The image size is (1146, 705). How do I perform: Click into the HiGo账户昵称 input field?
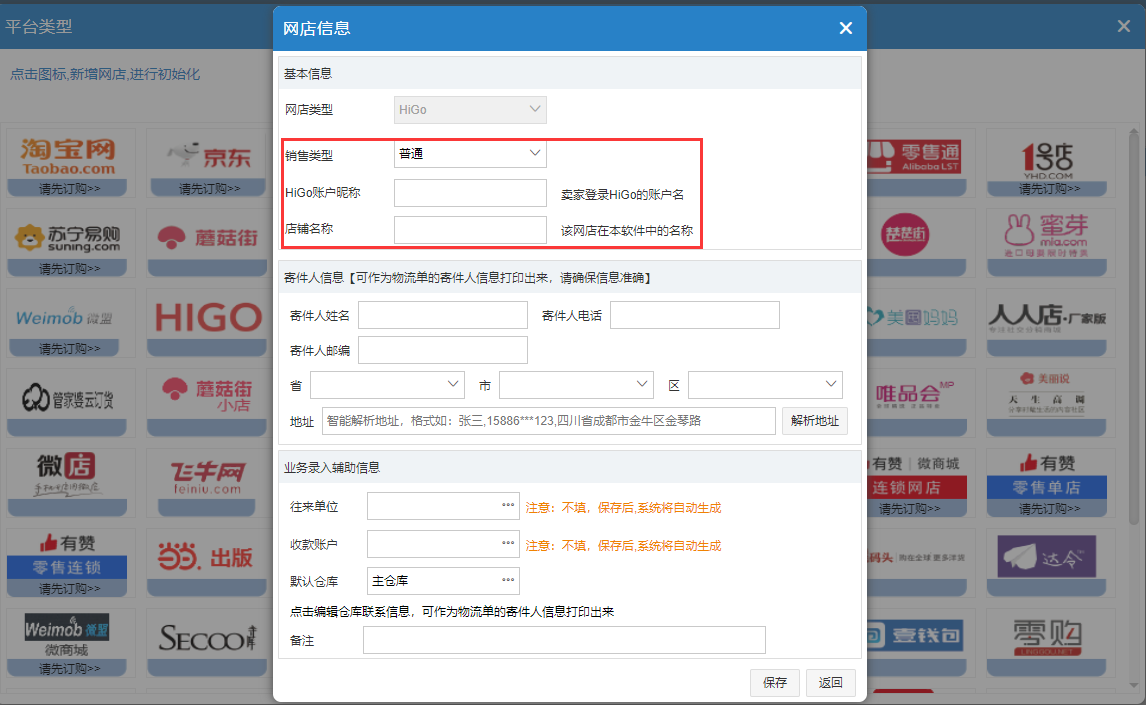[x=470, y=193]
